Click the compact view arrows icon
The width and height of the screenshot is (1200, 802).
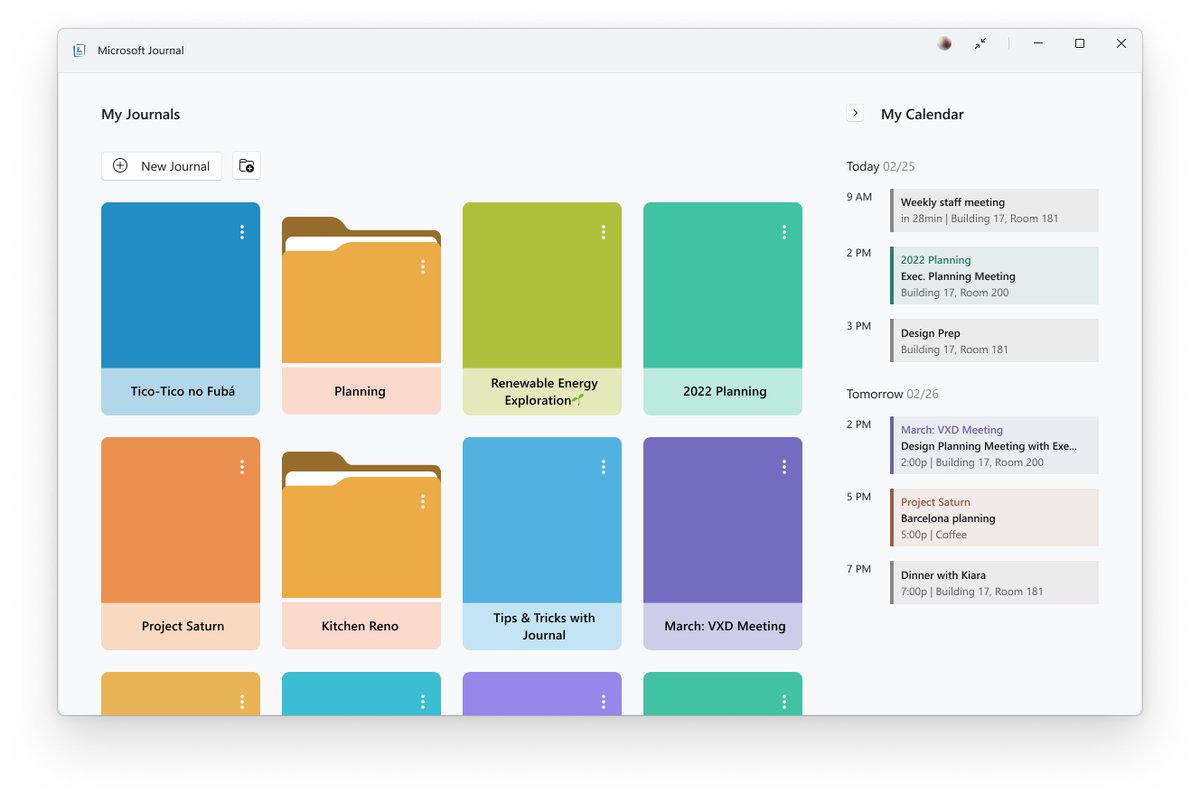[x=981, y=44]
